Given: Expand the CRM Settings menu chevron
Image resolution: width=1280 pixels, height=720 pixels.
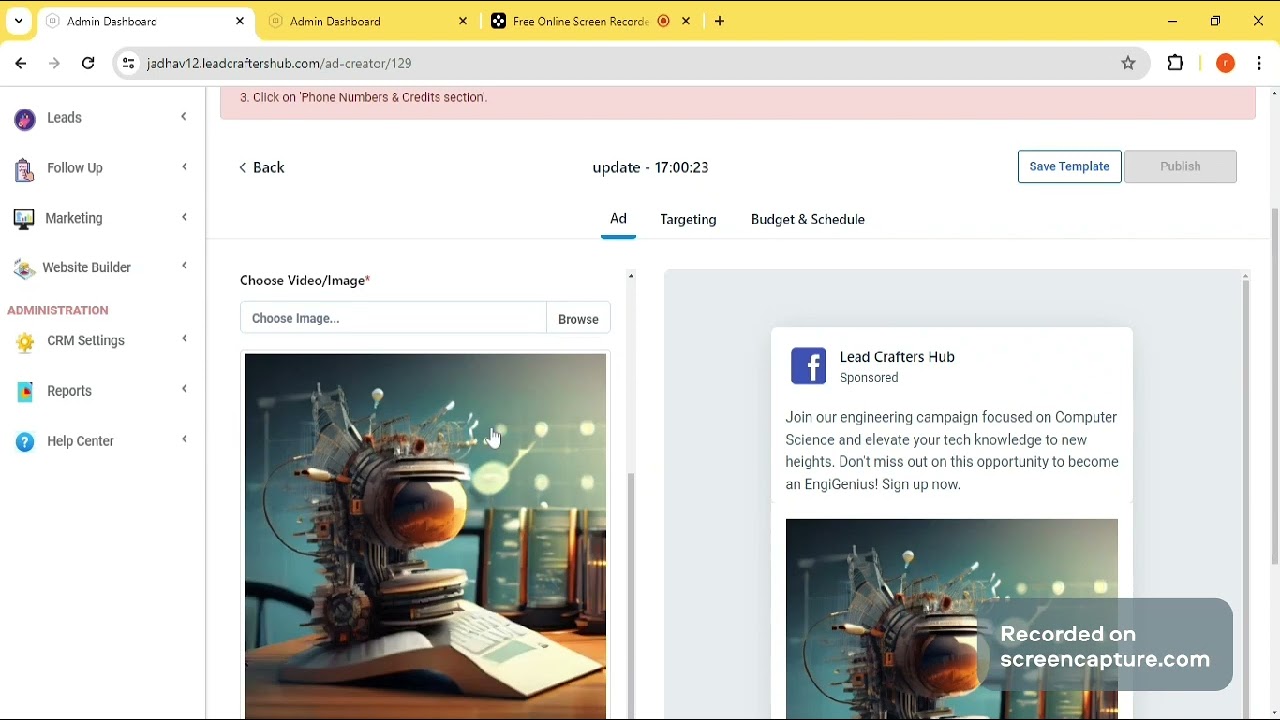Looking at the screenshot, I should pos(184,339).
